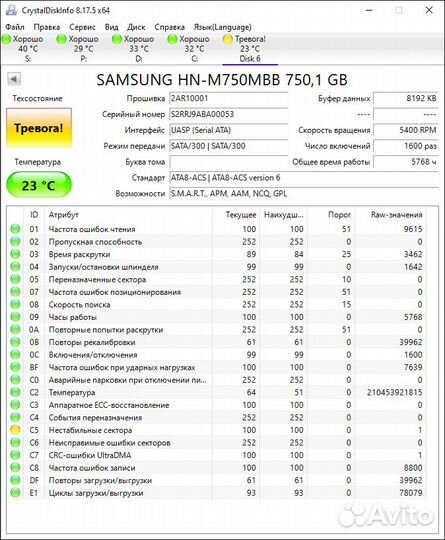Click the yellow Тревога! health status button

coord(39,128)
